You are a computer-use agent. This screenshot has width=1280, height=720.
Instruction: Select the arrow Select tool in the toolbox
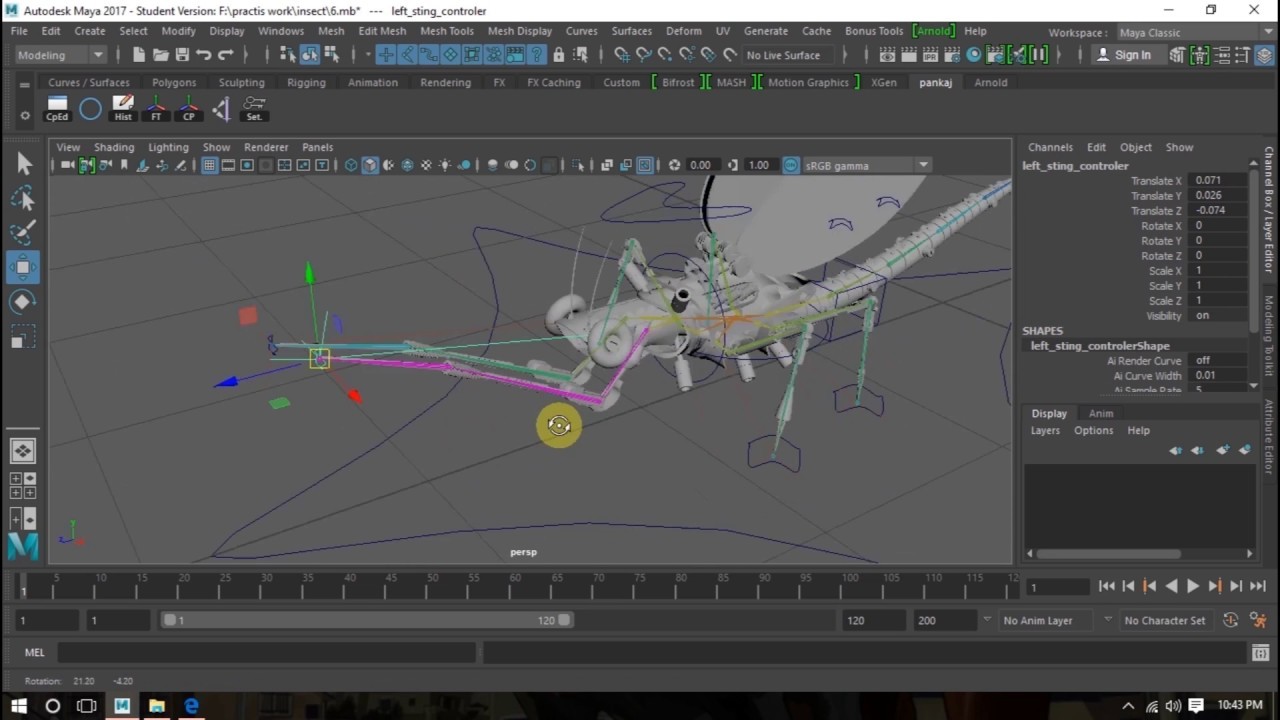[25, 163]
